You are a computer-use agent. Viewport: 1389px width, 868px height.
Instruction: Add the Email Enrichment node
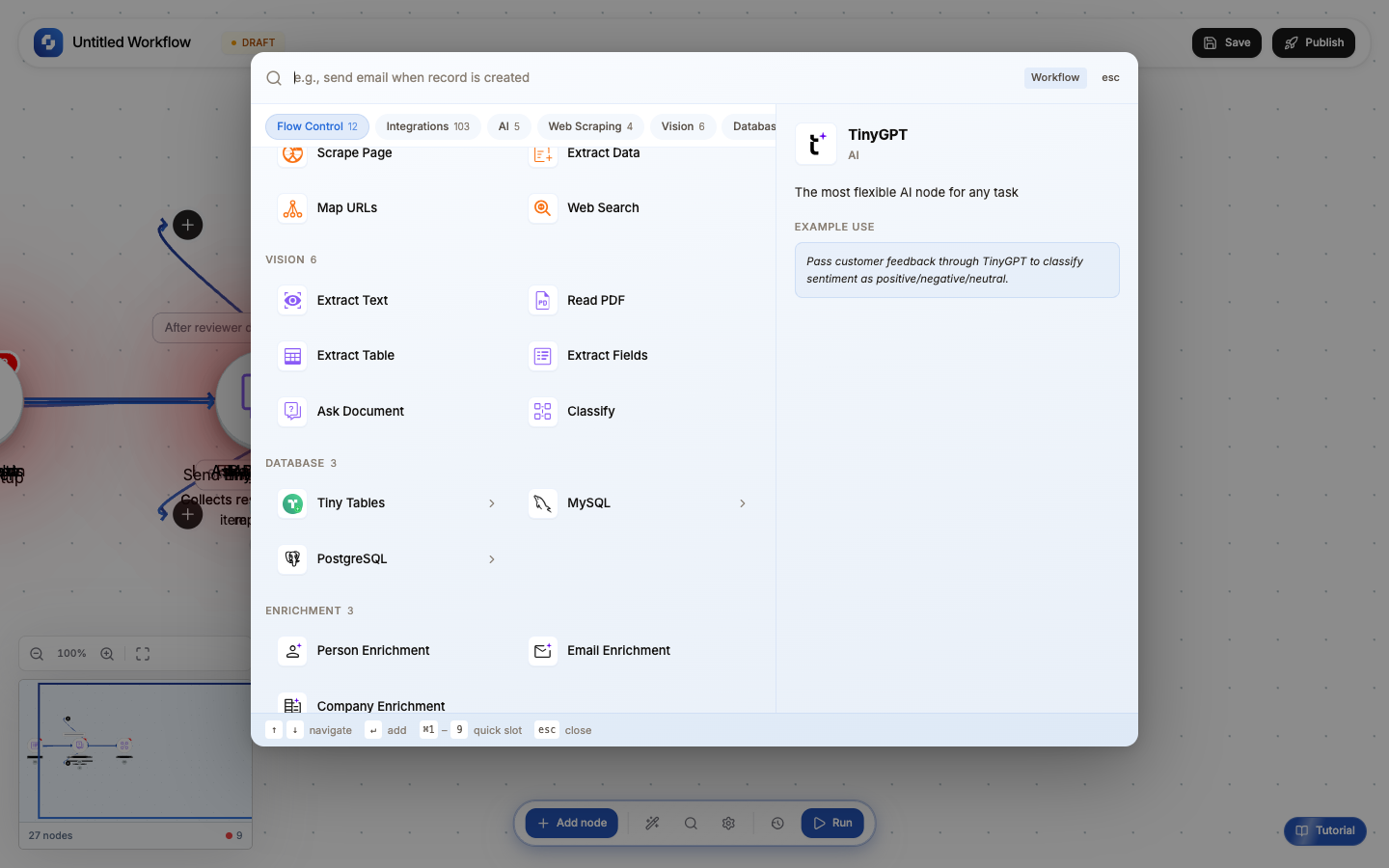(637, 651)
